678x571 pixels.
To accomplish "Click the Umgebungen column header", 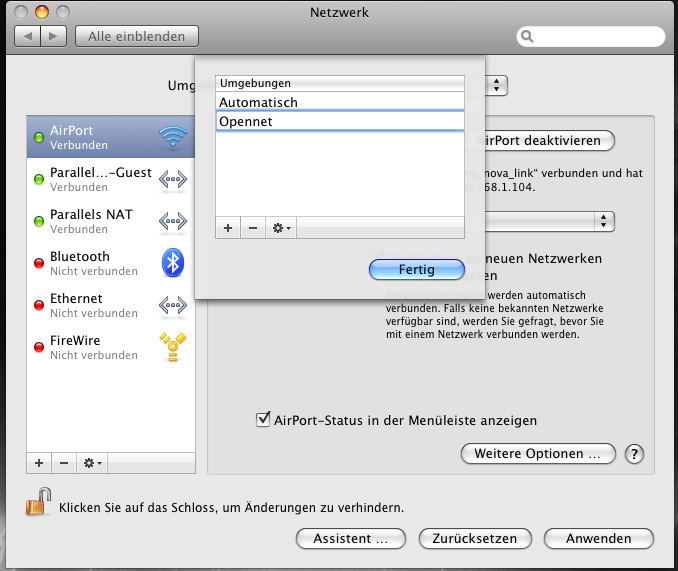I will click(340, 83).
